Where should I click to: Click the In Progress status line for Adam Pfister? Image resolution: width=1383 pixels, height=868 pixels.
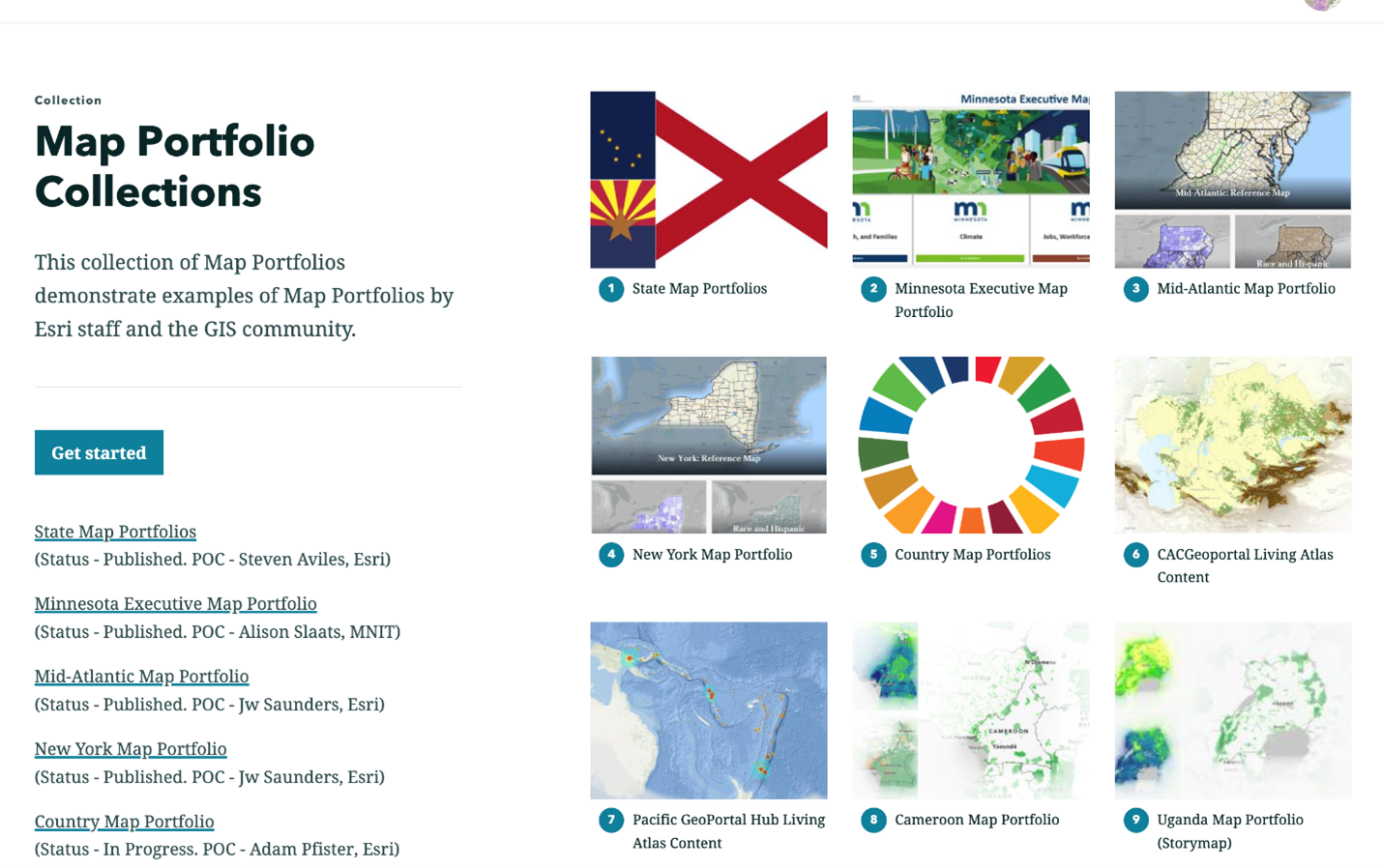pos(217,849)
